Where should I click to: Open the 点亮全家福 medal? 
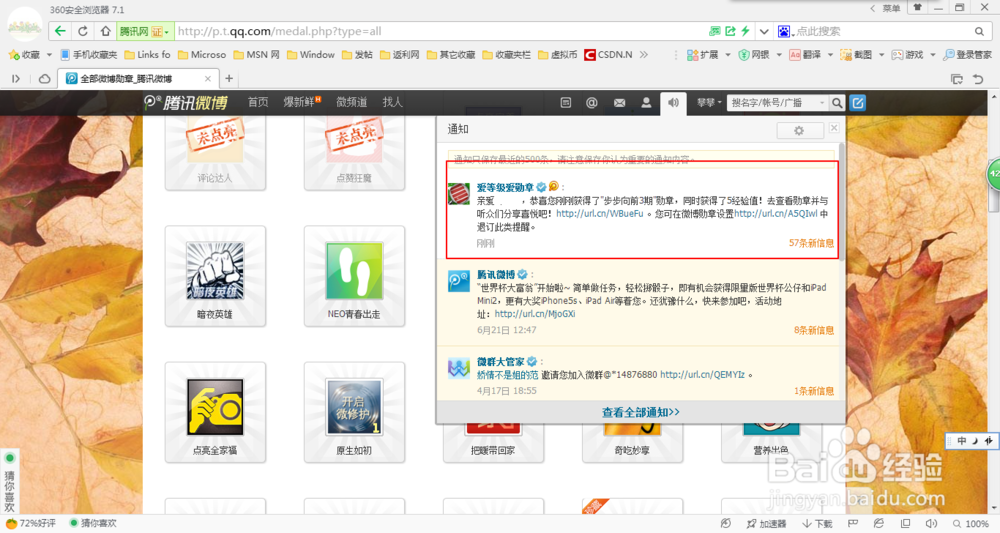215,412
